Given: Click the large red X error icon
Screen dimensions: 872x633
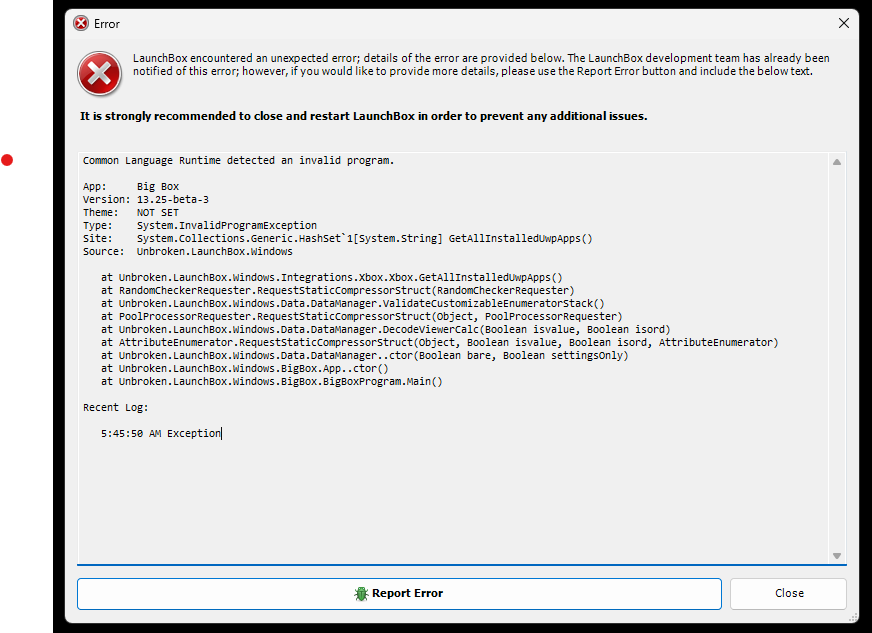Looking at the screenshot, I should 99,73.
